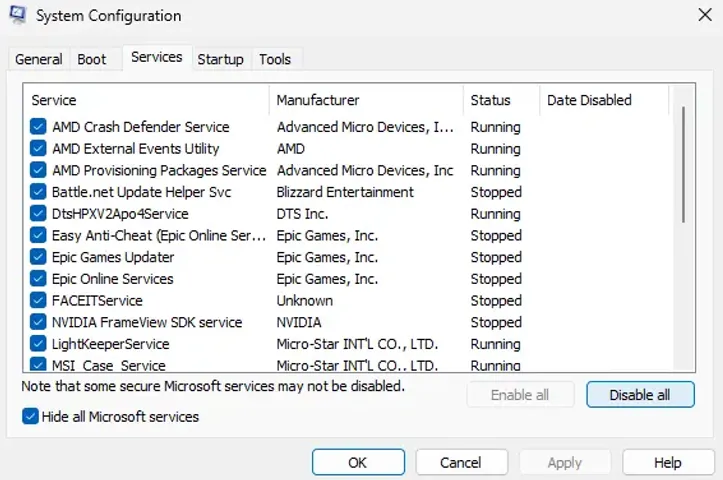Open Help for System Configuration
The width and height of the screenshot is (723, 480).
tap(668, 462)
